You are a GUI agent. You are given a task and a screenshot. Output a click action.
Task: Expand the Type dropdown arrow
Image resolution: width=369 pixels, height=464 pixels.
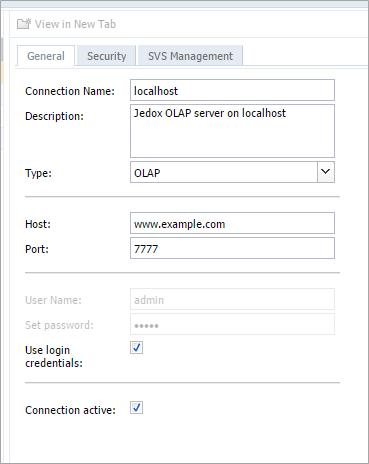tap(326, 172)
